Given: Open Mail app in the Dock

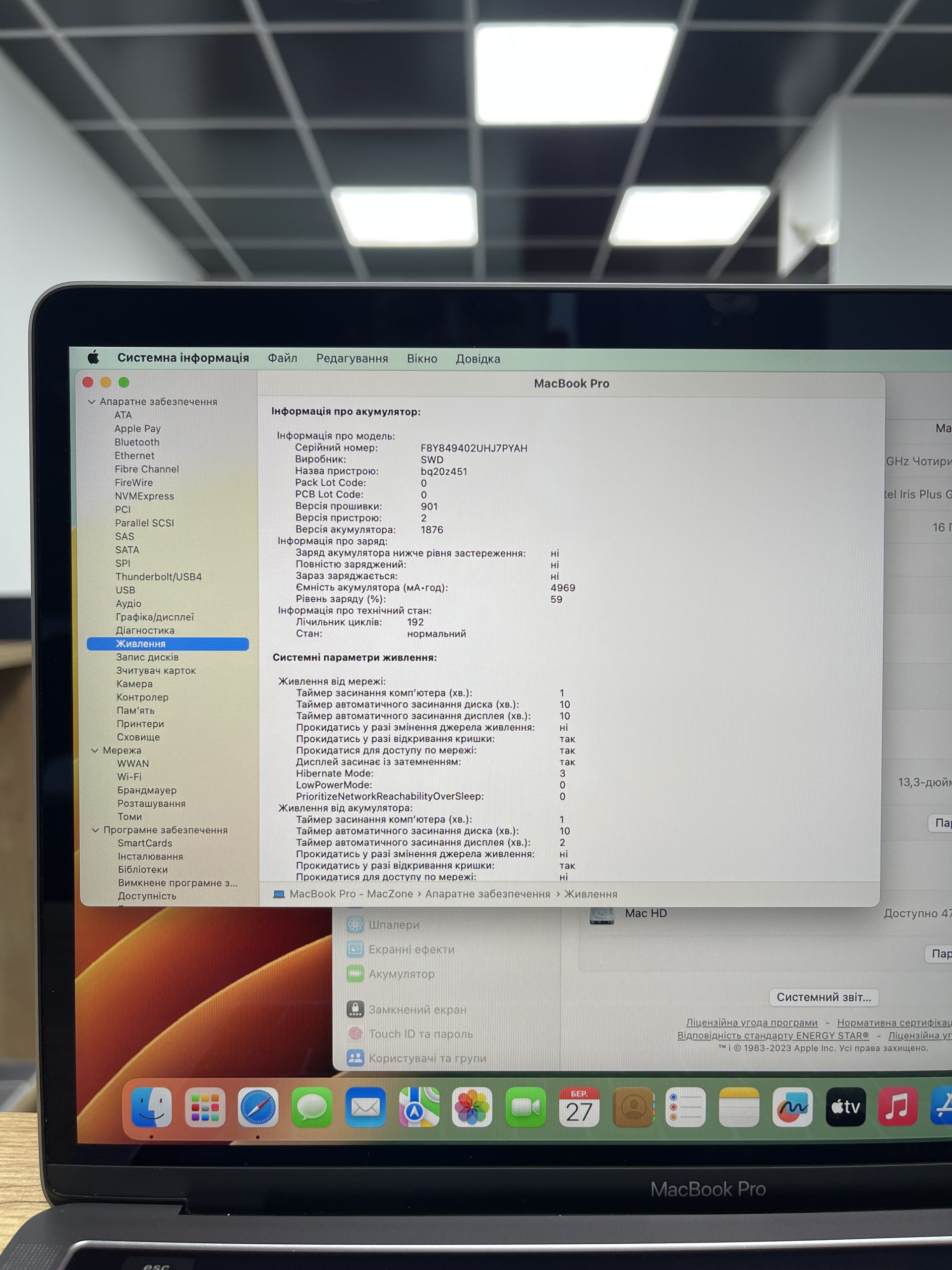Looking at the screenshot, I should coord(365,1106).
